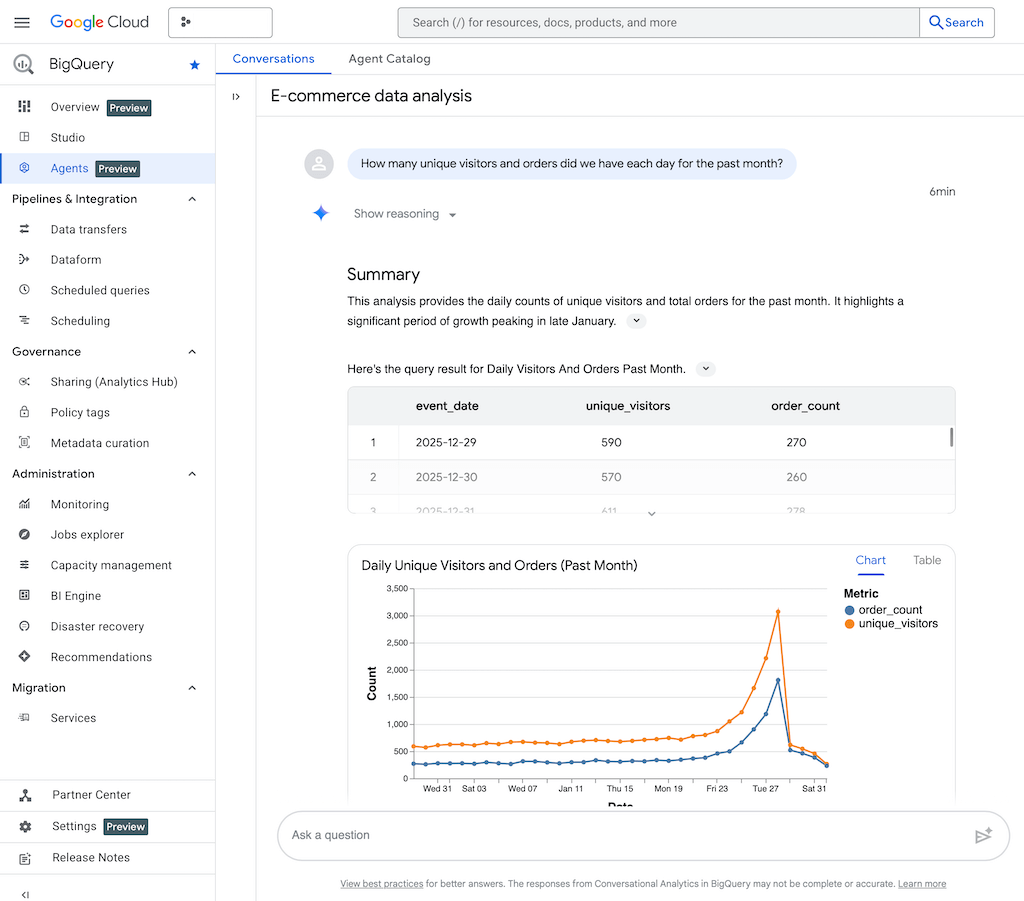The height and width of the screenshot is (901, 1024).
Task: Collapse the Pipelines & Integration section
Action: [x=192, y=199]
